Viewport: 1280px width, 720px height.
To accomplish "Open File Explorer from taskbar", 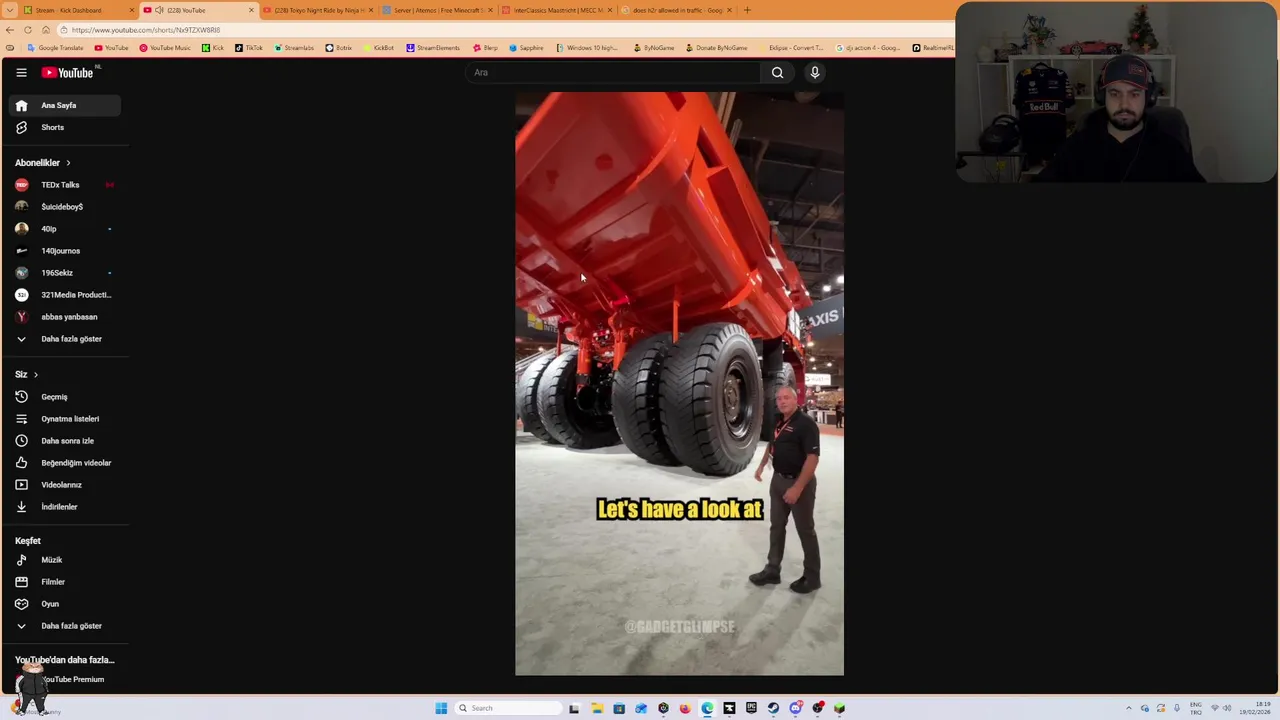I will pyautogui.click(x=597, y=708).
